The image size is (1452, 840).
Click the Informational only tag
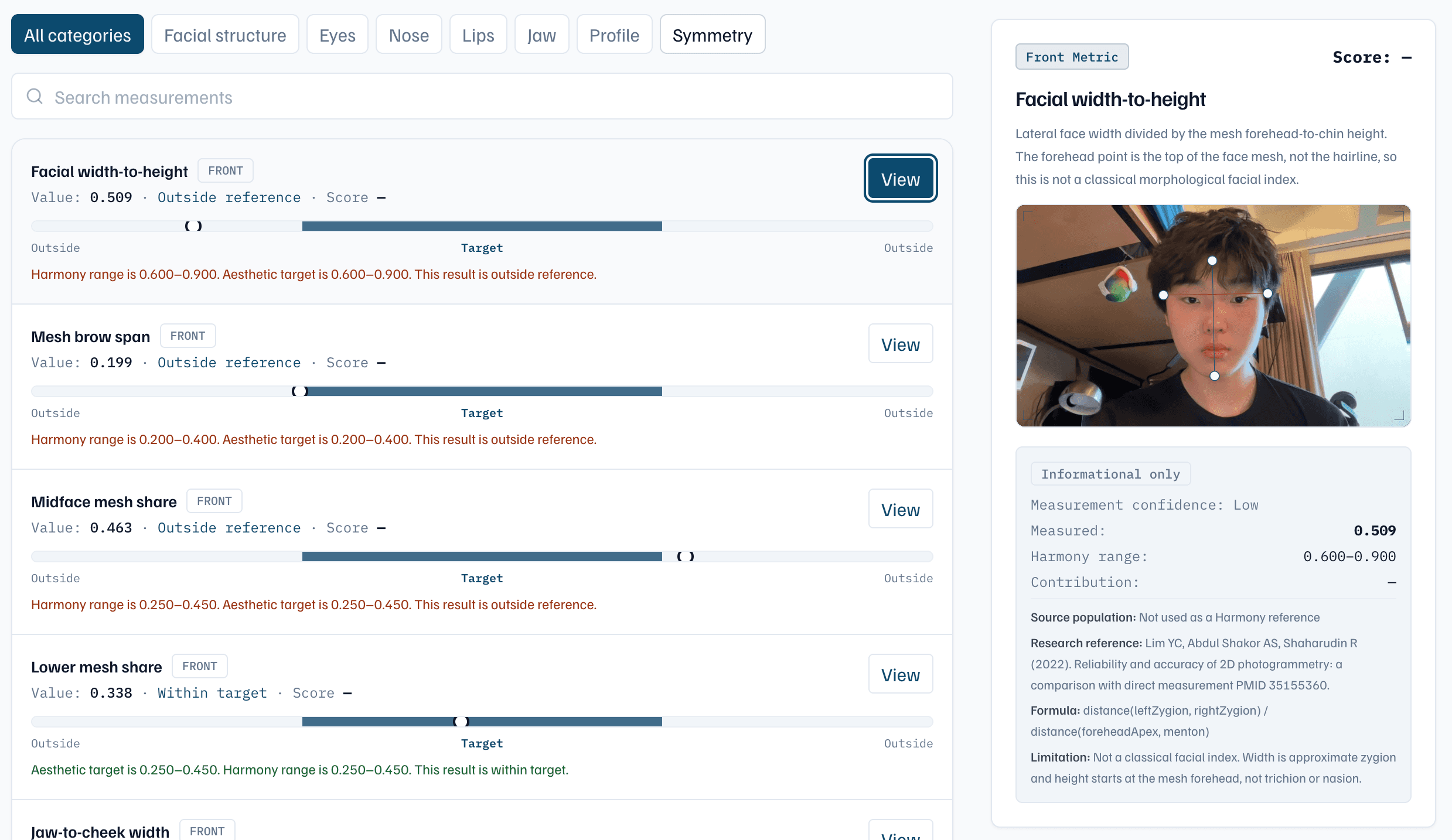coord(1110,474)
